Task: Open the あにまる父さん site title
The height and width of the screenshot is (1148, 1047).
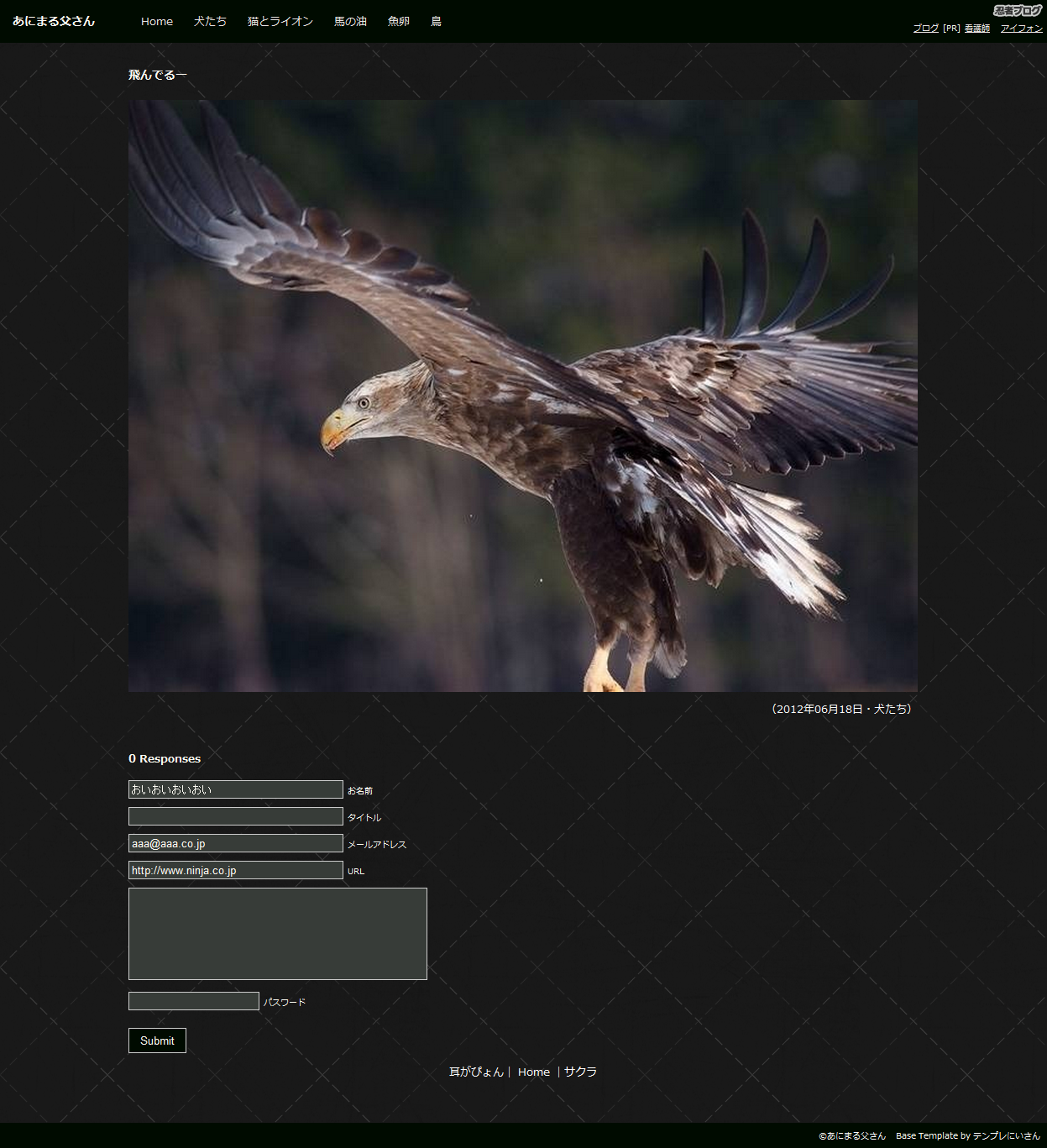Action: [54, 21]
